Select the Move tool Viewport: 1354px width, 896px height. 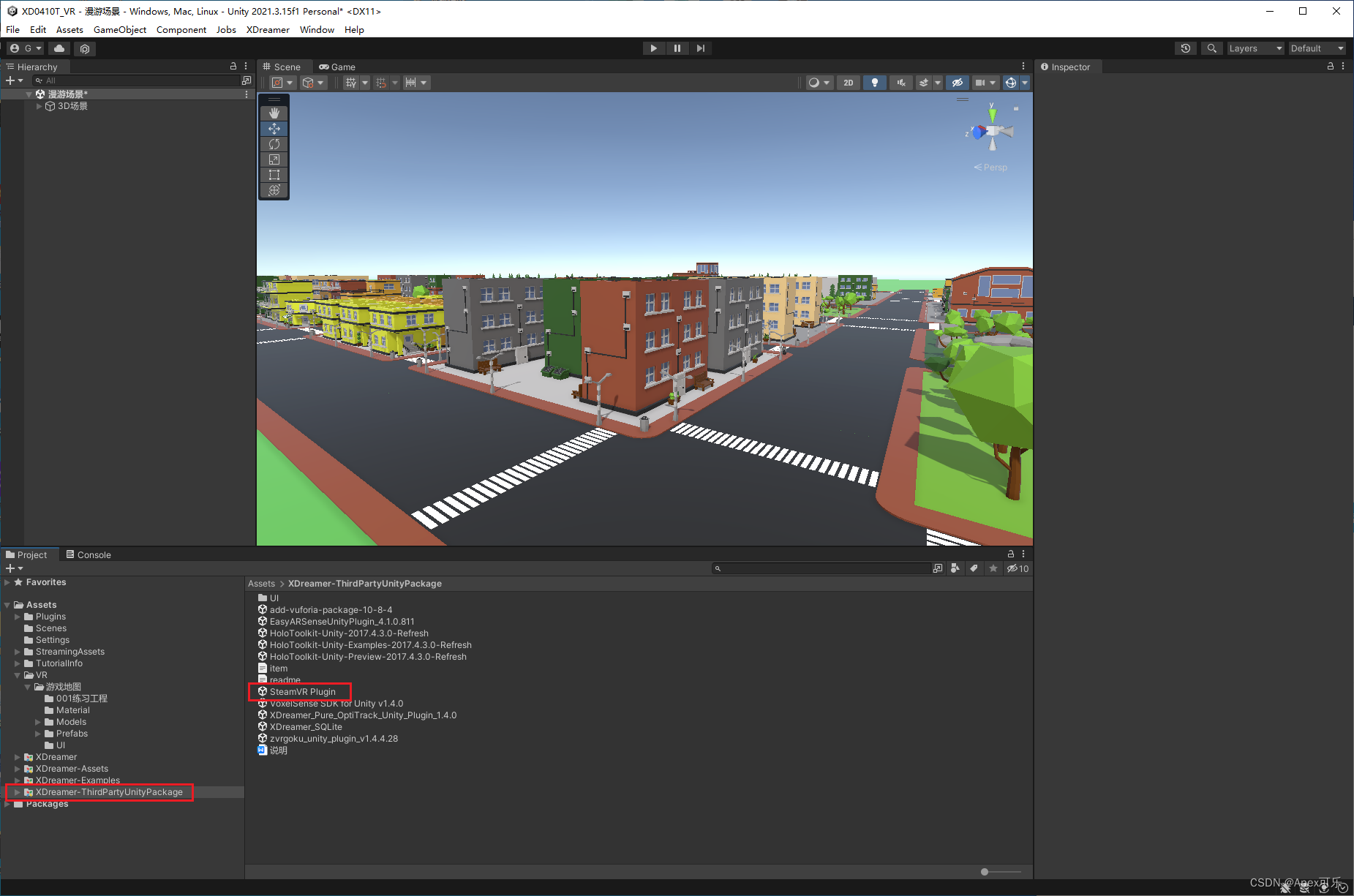tap(274, 129)
